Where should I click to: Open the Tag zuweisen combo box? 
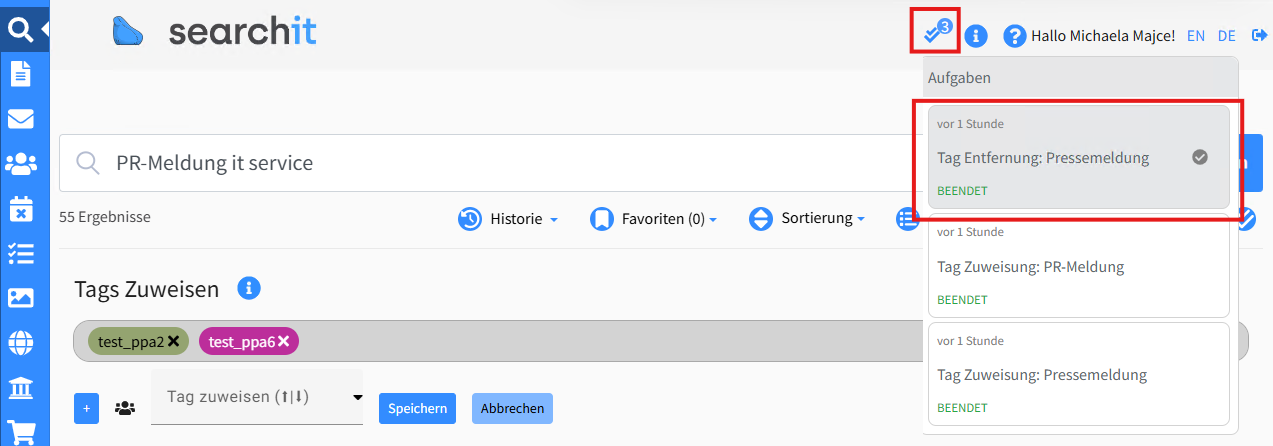(256, 397)
